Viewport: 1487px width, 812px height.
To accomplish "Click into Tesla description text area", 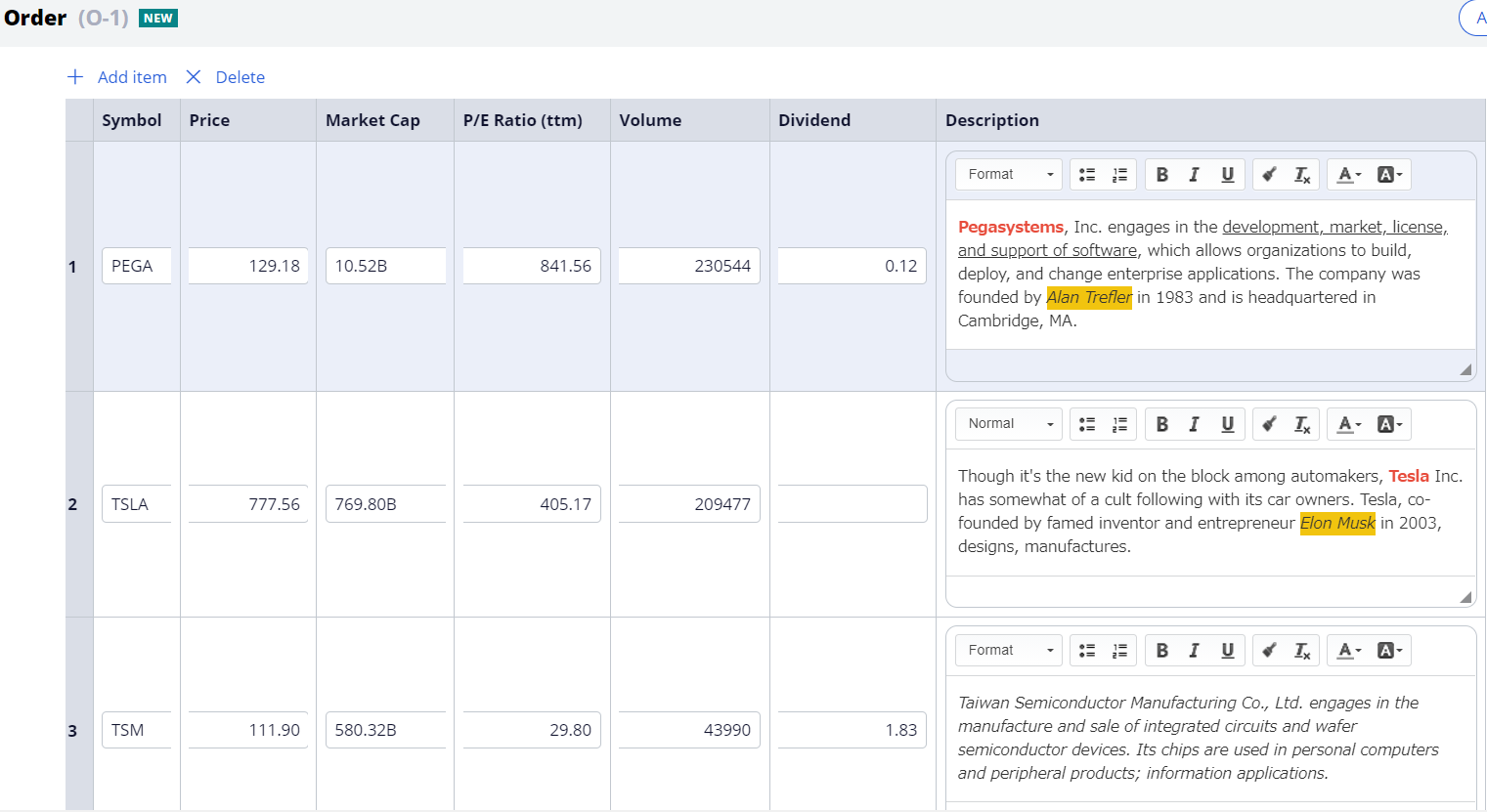I will 1210,512.
